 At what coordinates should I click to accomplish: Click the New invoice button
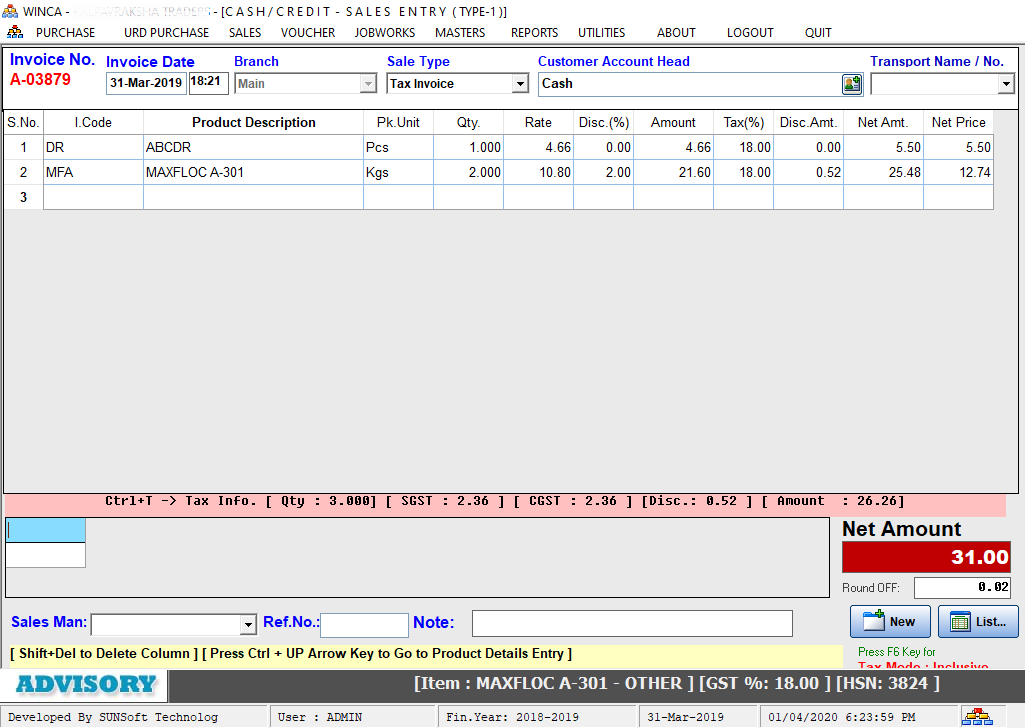890,621
